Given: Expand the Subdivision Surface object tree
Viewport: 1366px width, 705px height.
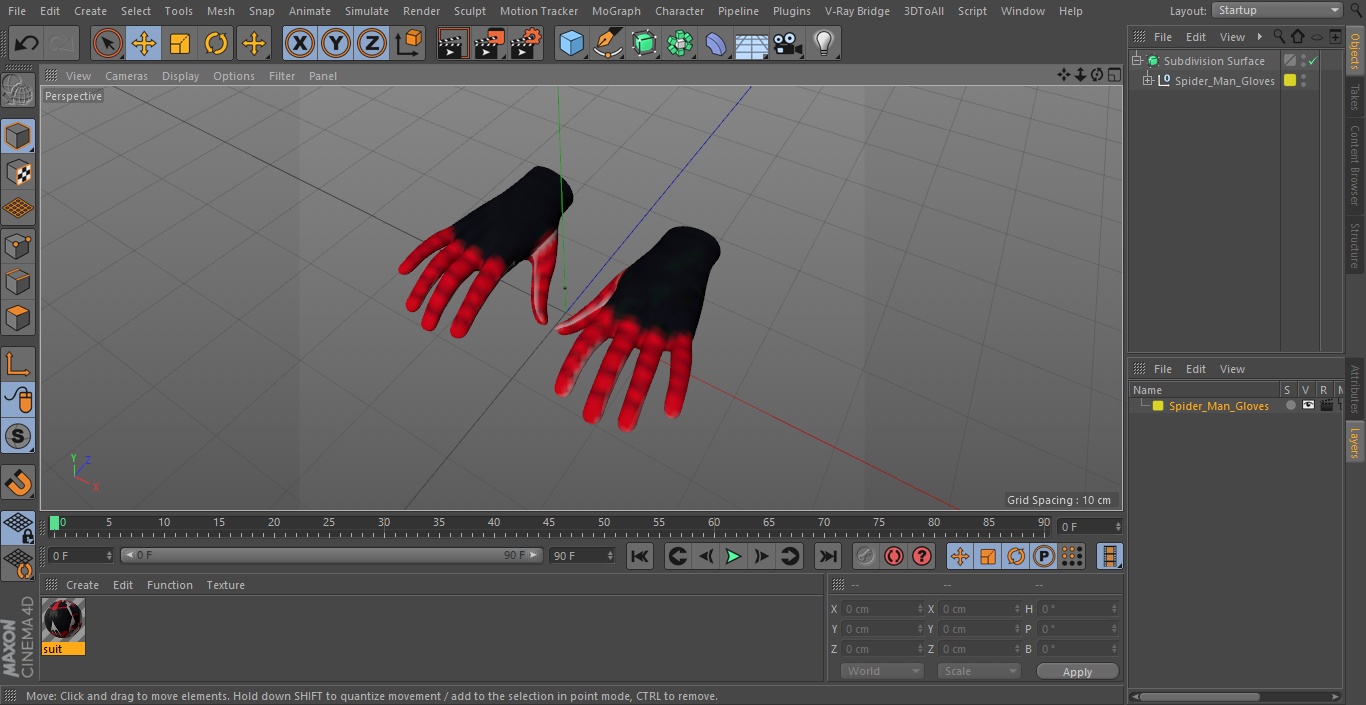Looking at the screenshot, I should [x=1137, y=61].
